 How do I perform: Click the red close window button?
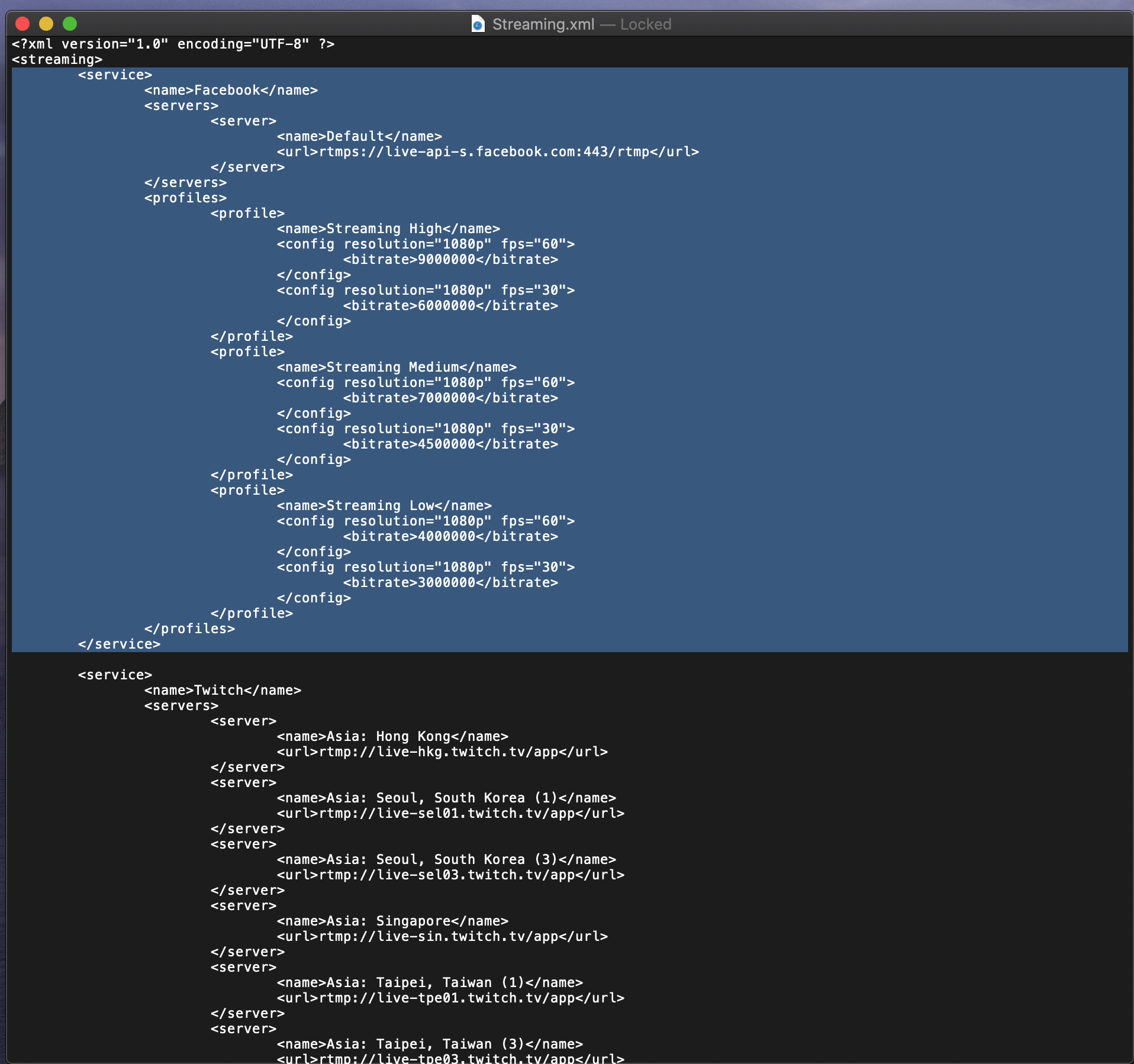click(x=22, y=24)
